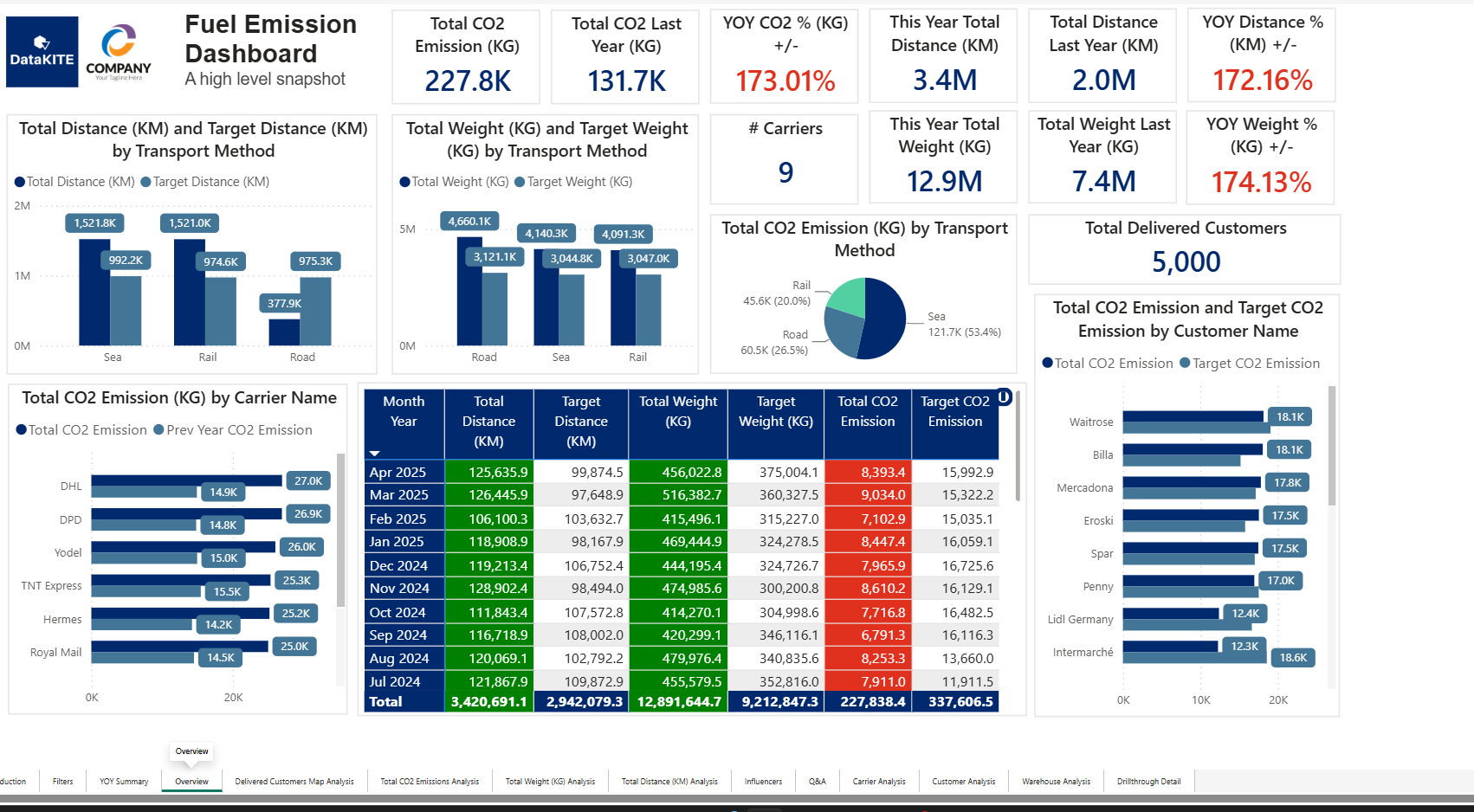Click the Prev Year CO2 Emission legend marker

pyautogui.click(x=158, y=429)
